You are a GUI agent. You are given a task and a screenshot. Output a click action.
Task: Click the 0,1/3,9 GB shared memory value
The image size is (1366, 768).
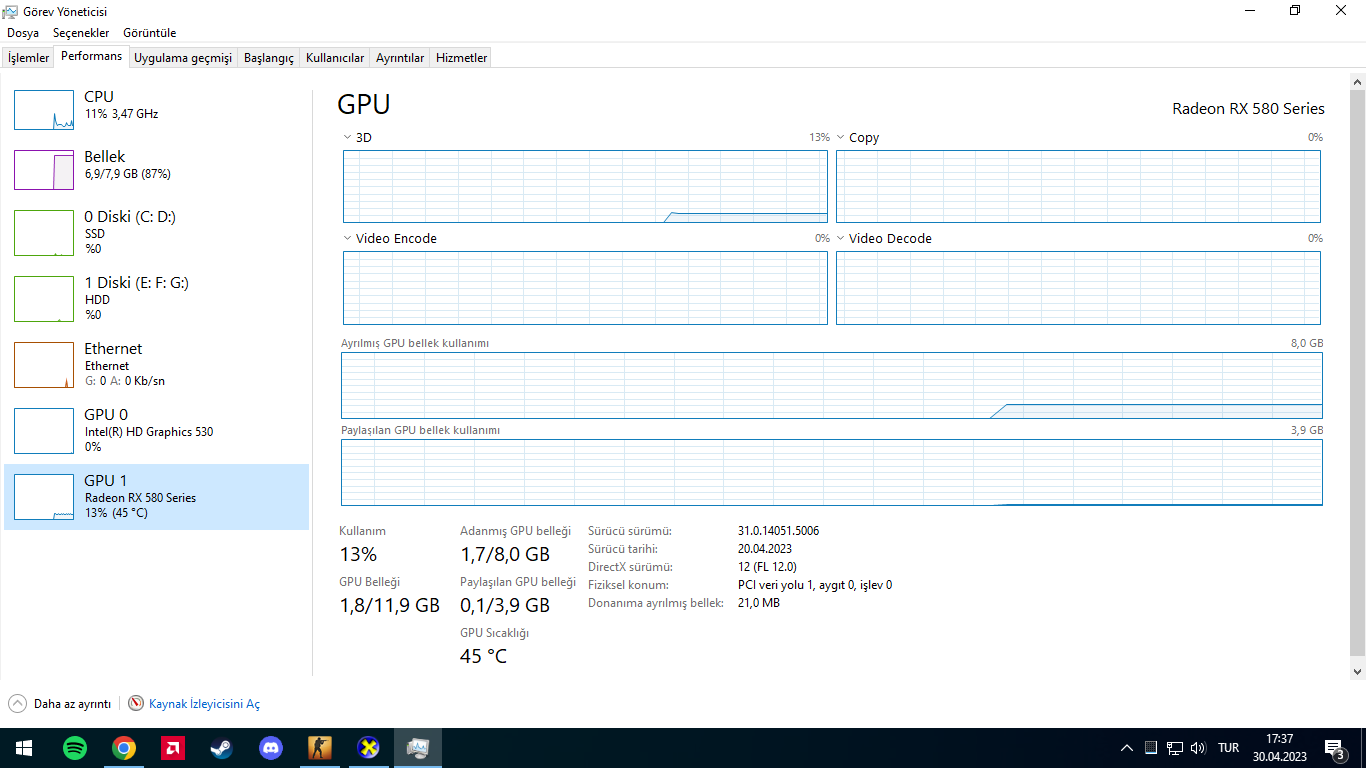tap(505, 605)
